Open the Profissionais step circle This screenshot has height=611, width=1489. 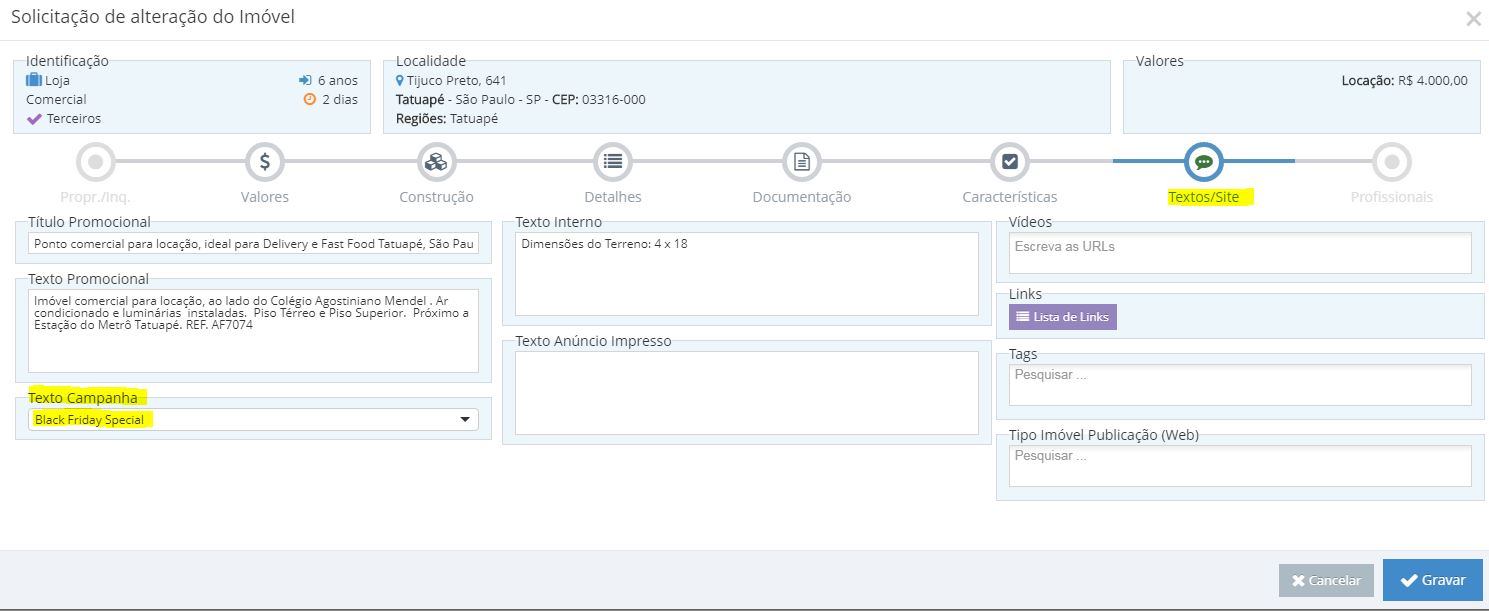point(1391,161)
